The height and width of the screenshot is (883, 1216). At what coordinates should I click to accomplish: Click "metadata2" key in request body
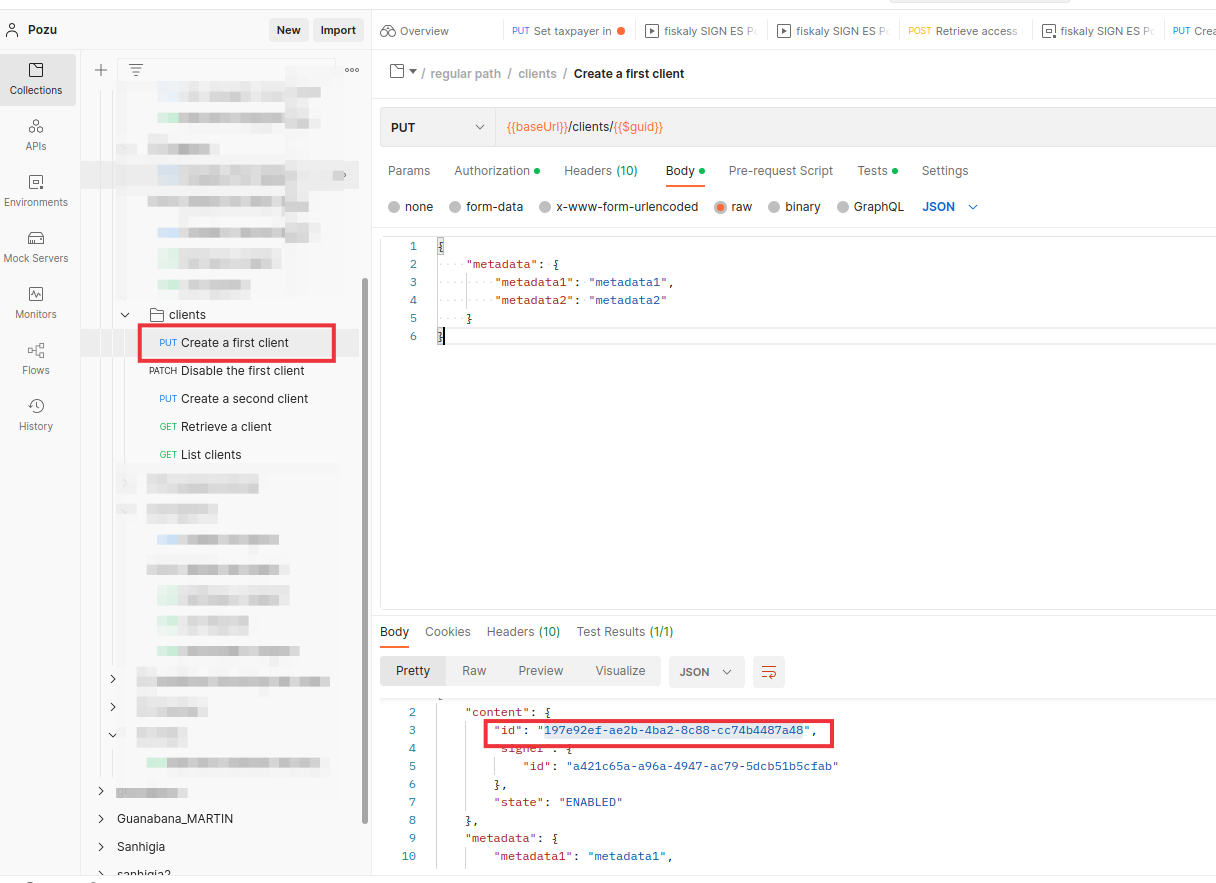tap(536, 300)
